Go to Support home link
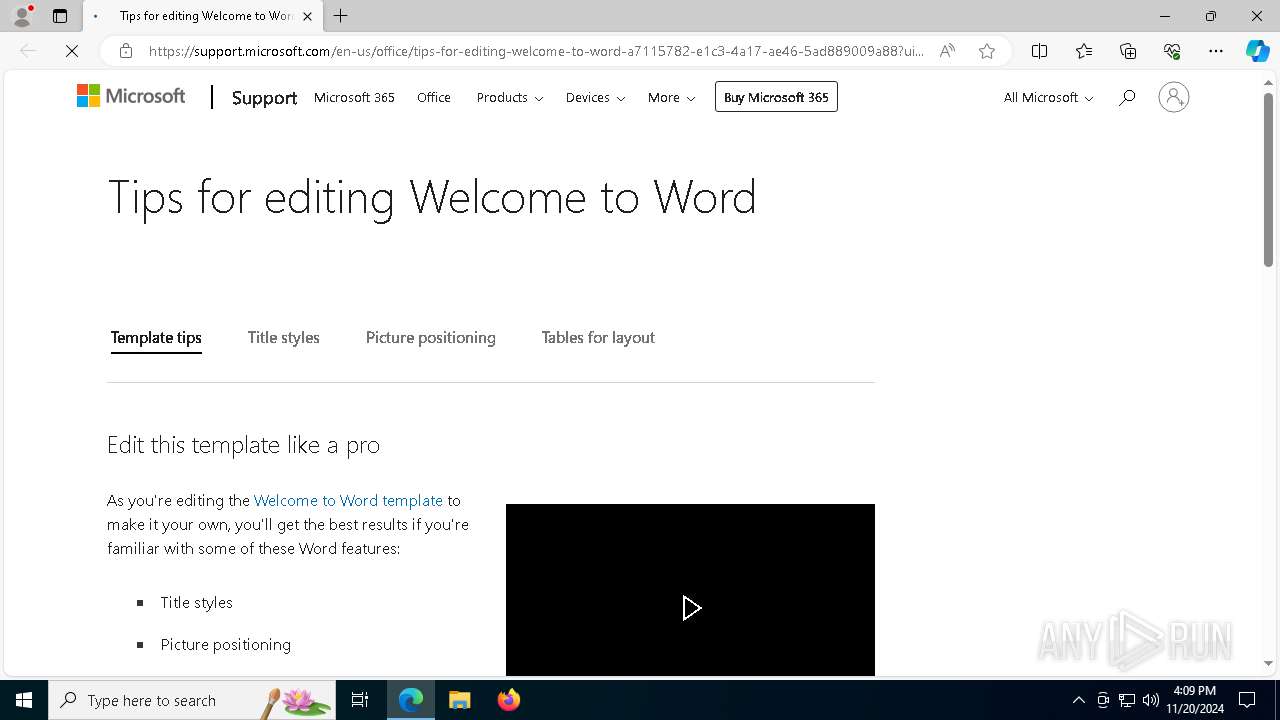The width and height of the screenshot is (1280, 720). coord(264,97)
